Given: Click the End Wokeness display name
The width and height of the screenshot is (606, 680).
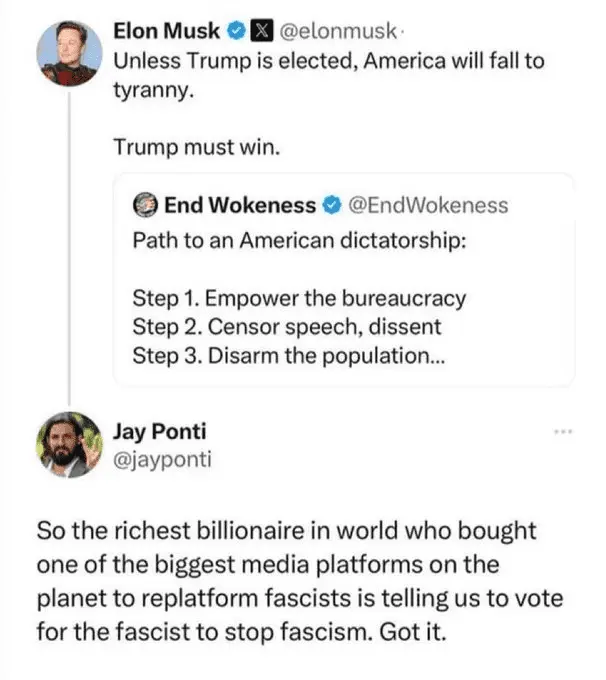Looking at the screenshot, I should click(x=239, y=206).
